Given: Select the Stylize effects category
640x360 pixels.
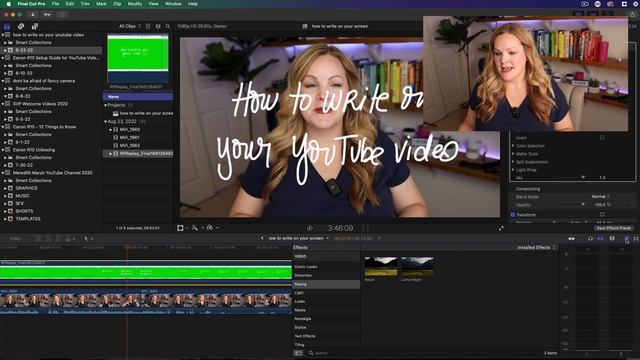Looking at the screenshot, I should [326, 327].
